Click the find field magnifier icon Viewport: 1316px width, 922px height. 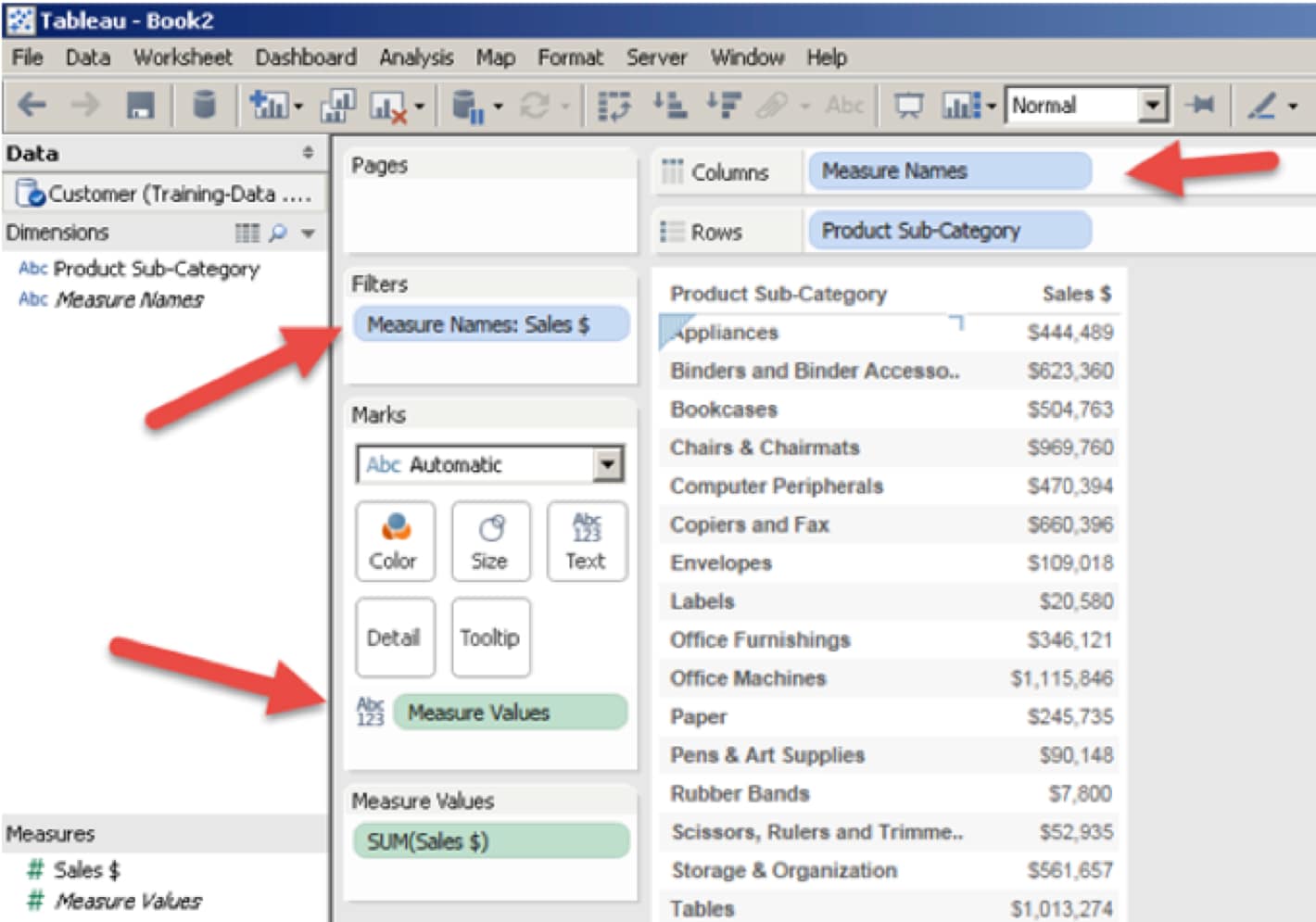click(277, 234)
